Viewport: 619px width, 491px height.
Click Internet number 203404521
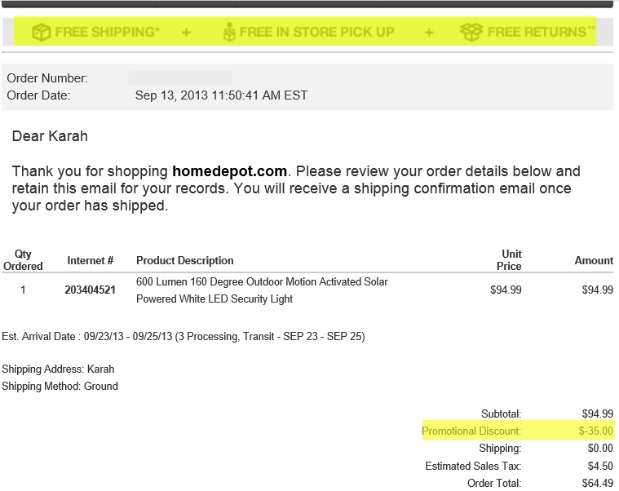pyautogui.click(x=91, y=291)
